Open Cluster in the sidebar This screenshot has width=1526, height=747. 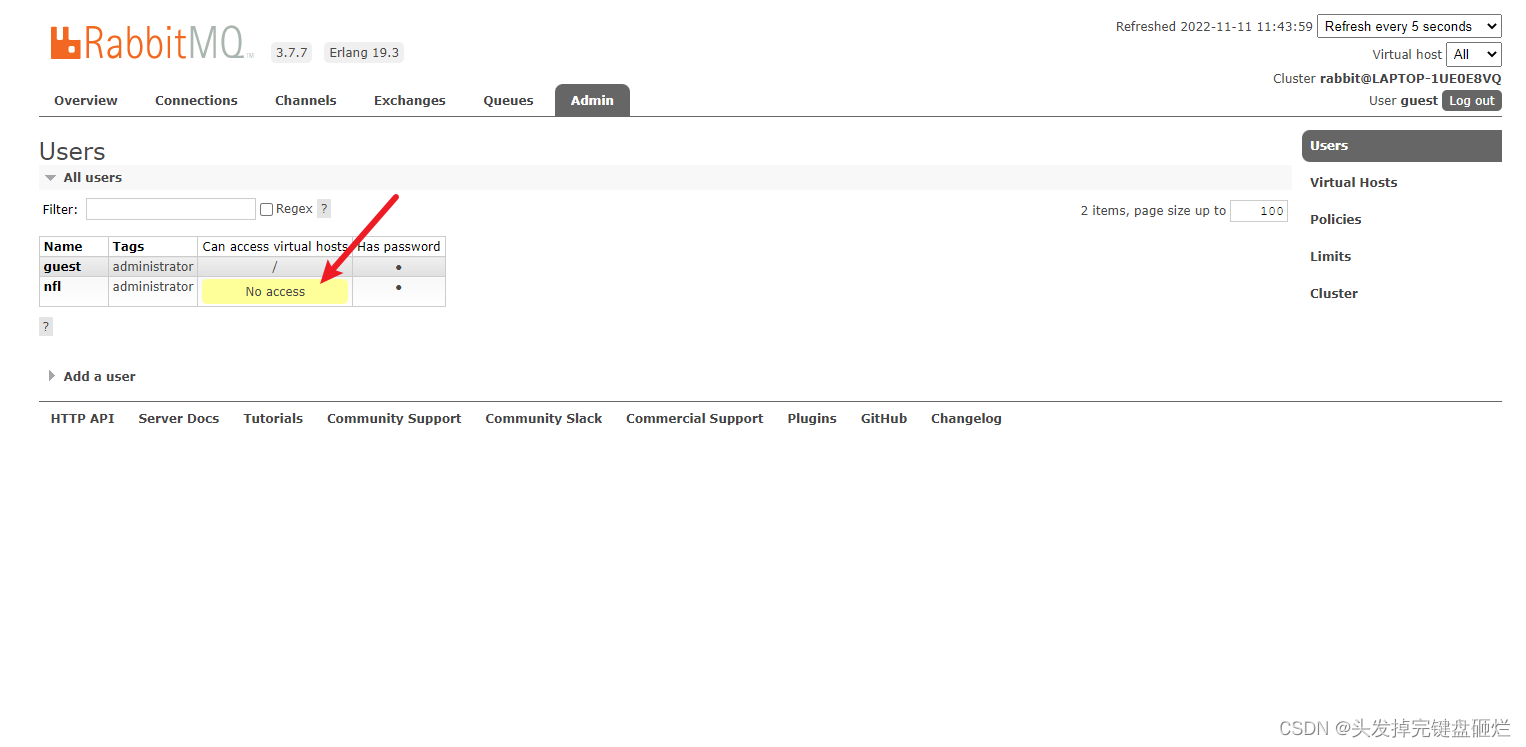coord(1334,293)
